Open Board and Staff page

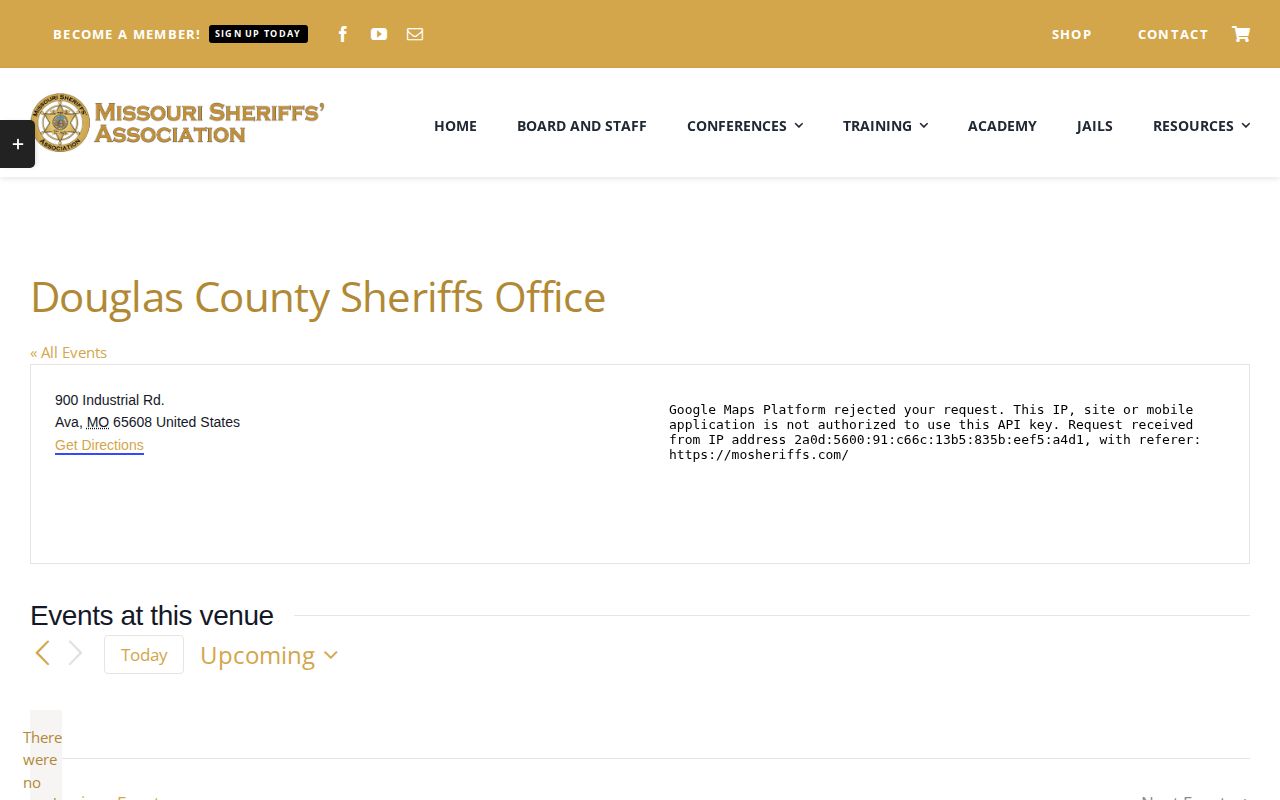582,126
